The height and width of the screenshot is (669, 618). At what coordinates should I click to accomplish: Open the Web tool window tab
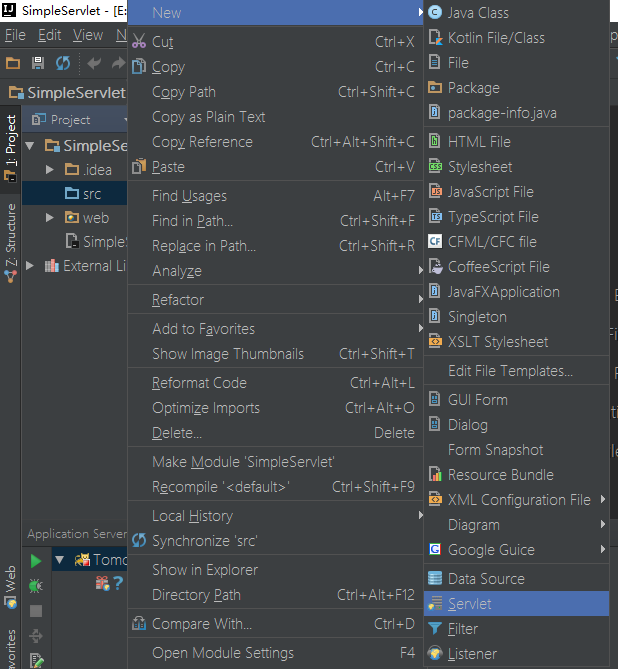(10, 586)
